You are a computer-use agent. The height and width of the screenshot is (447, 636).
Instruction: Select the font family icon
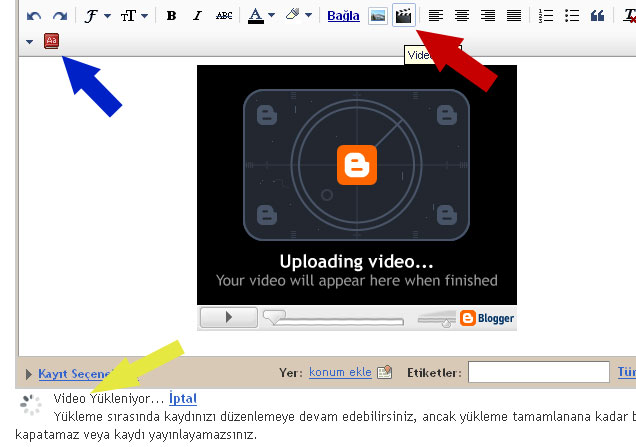[x=91, y=16]
